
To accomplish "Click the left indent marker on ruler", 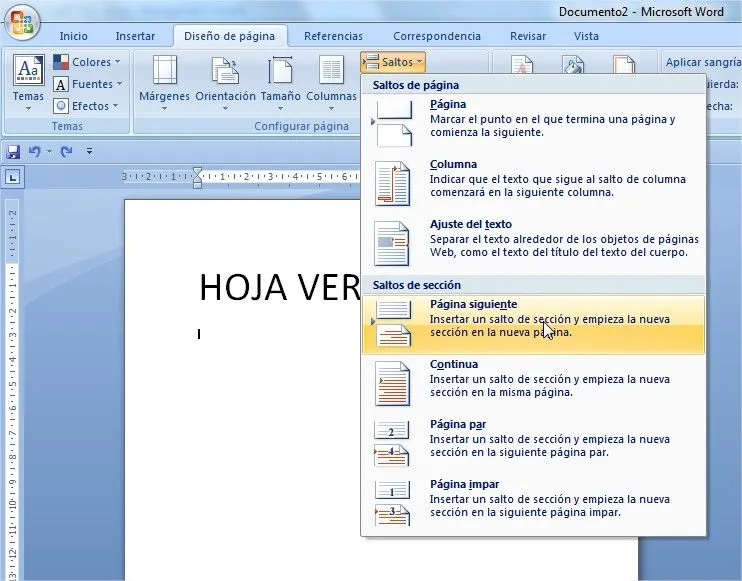I will coord(197,183).
